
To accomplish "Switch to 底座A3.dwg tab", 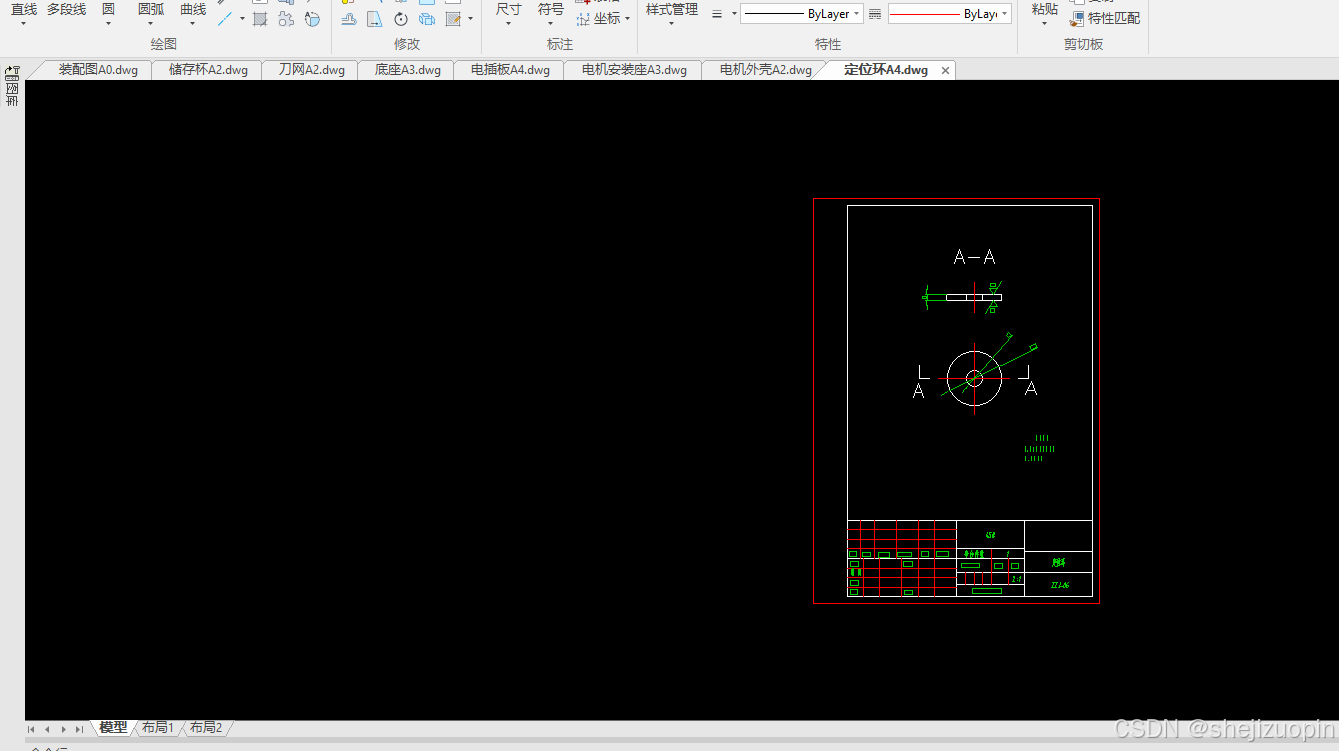I will pyautogui.click(x=408, y=70).
